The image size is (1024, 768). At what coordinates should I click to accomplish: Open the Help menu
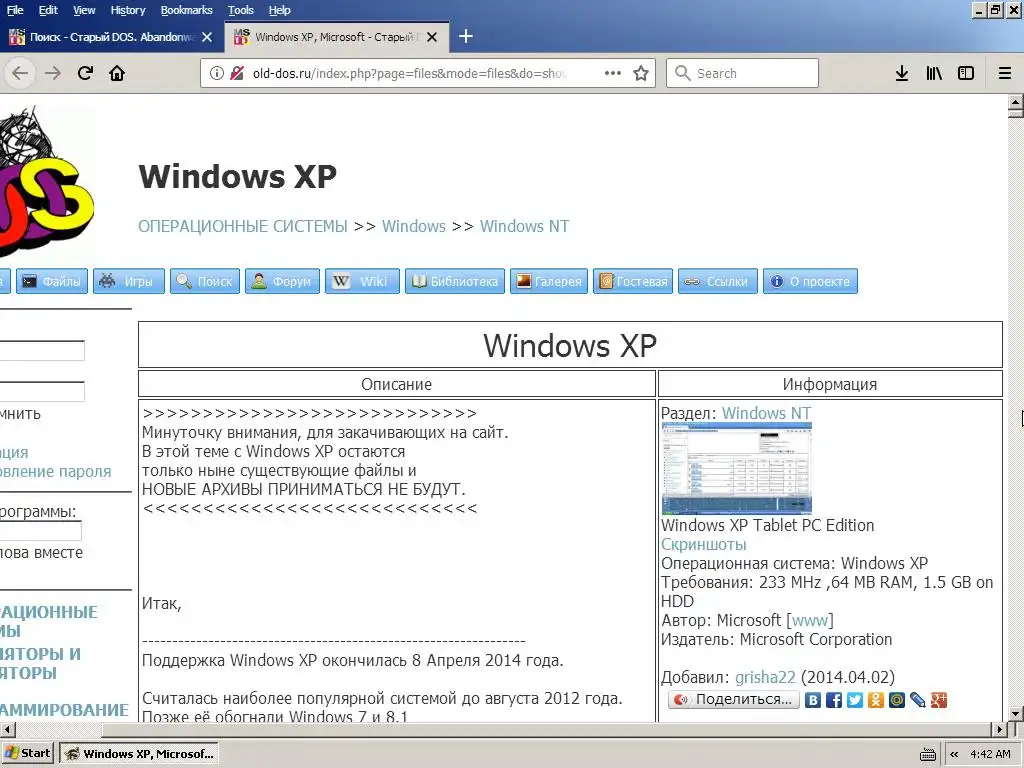[280, 10]
